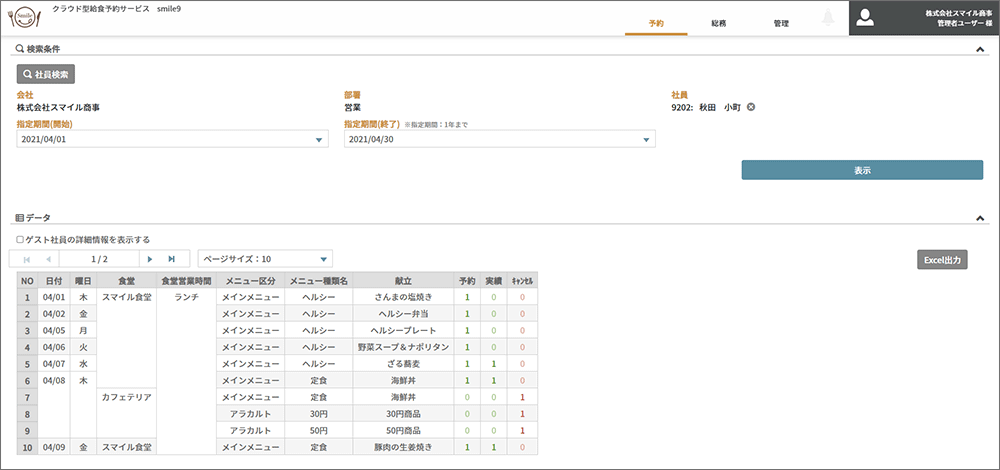The height and width of the screenshot is (470, 1000).
Task: Click the end date field 2021/04/30
Action: pyautogui.click(x=500, y=139)
